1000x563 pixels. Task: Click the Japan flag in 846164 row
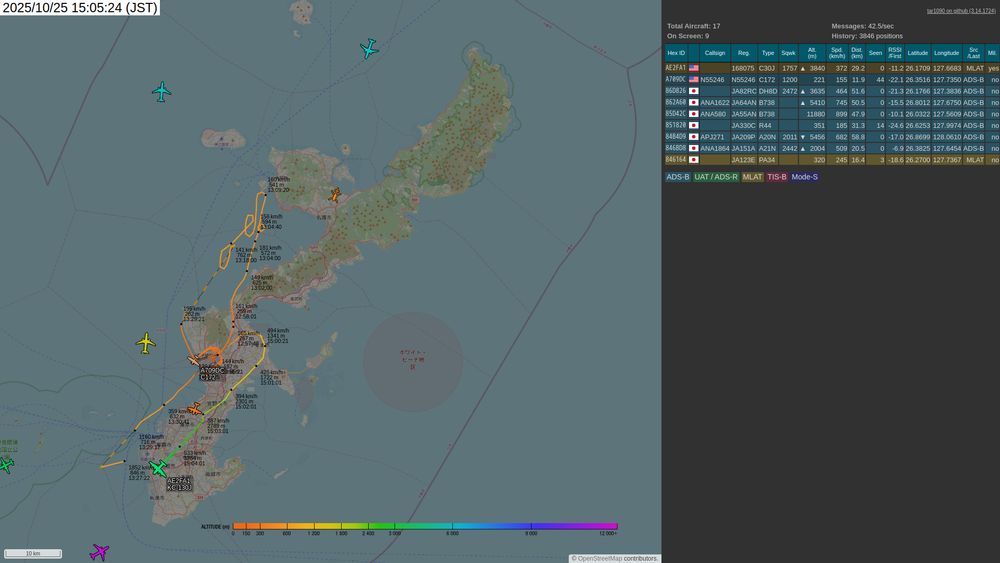(693, 160)
